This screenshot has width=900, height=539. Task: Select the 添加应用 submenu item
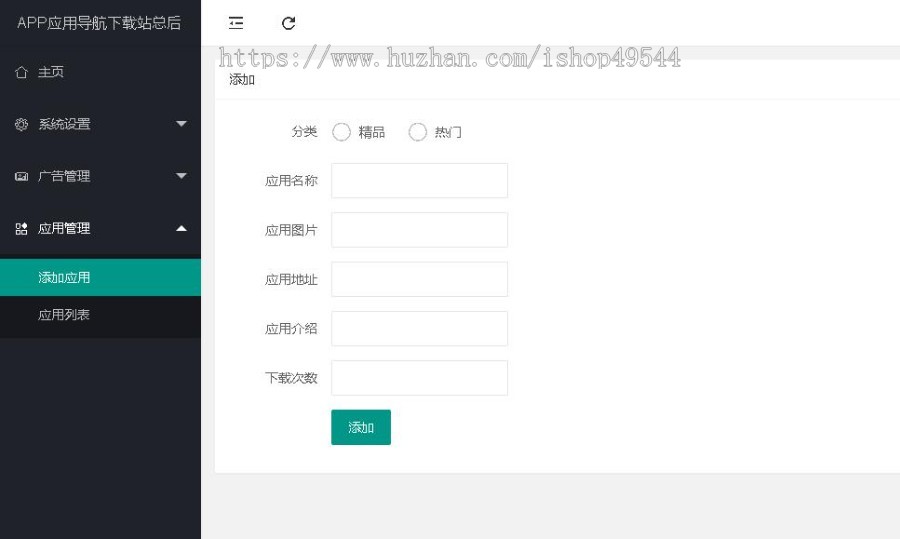[100, 277]
